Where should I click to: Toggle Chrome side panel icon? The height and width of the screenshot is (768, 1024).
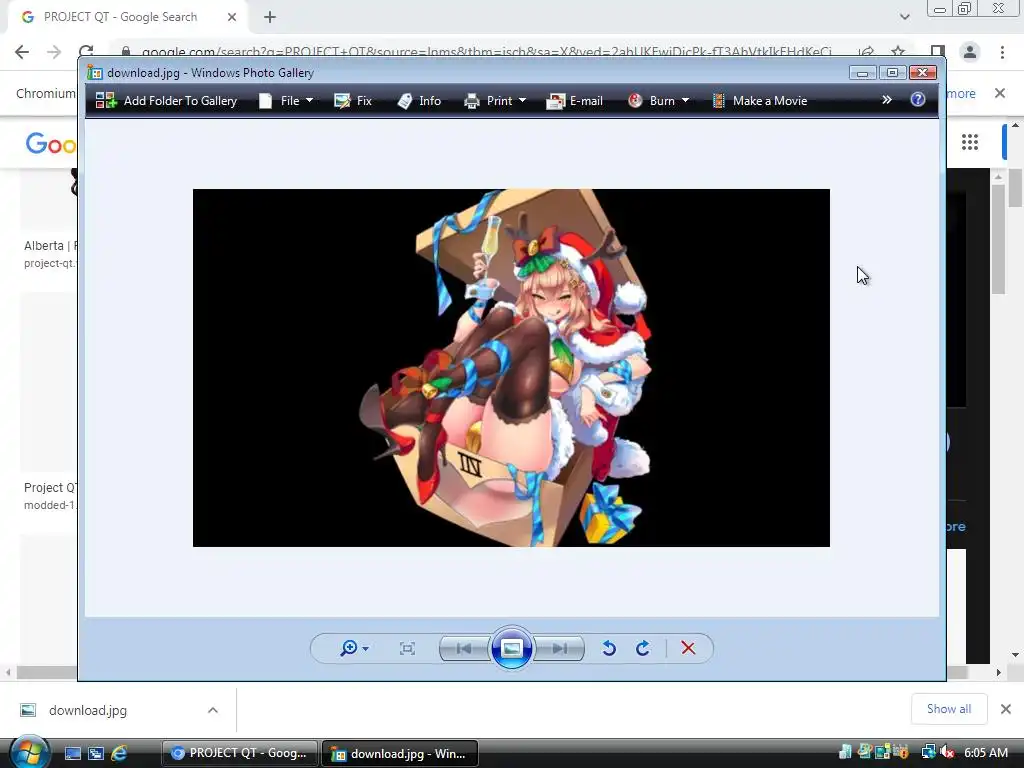(938, 52)
